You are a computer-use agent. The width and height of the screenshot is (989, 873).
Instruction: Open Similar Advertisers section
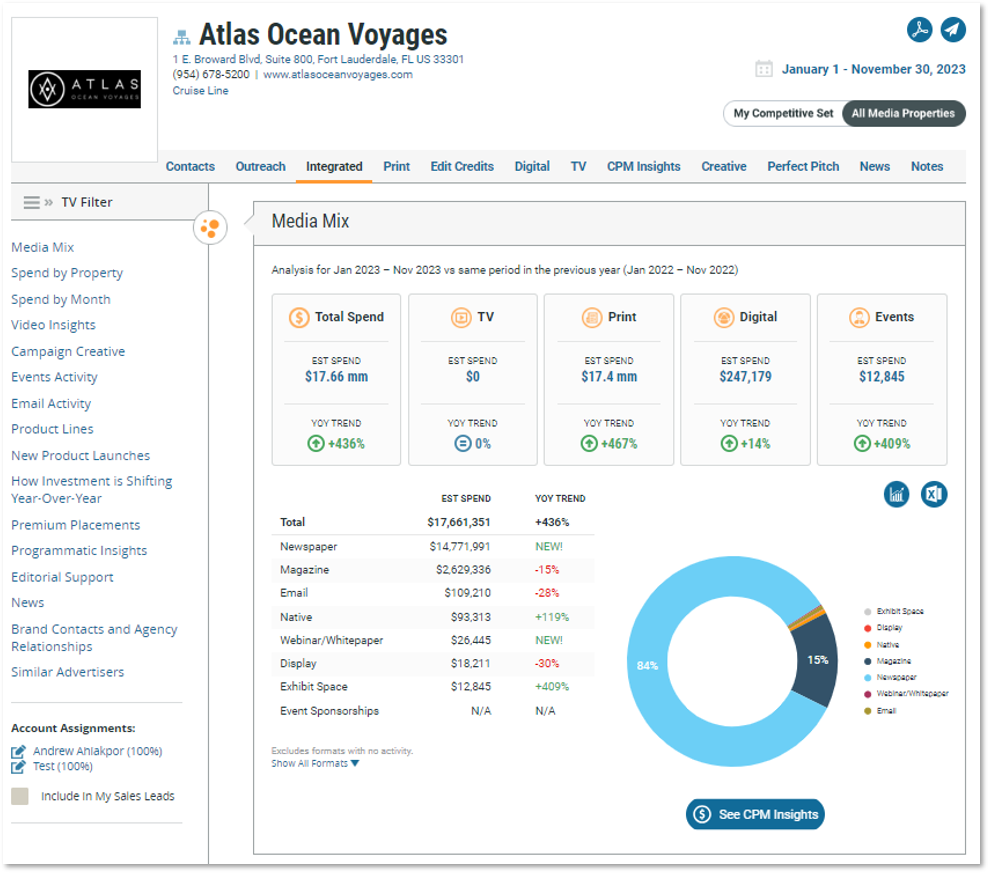coord(67,672)
